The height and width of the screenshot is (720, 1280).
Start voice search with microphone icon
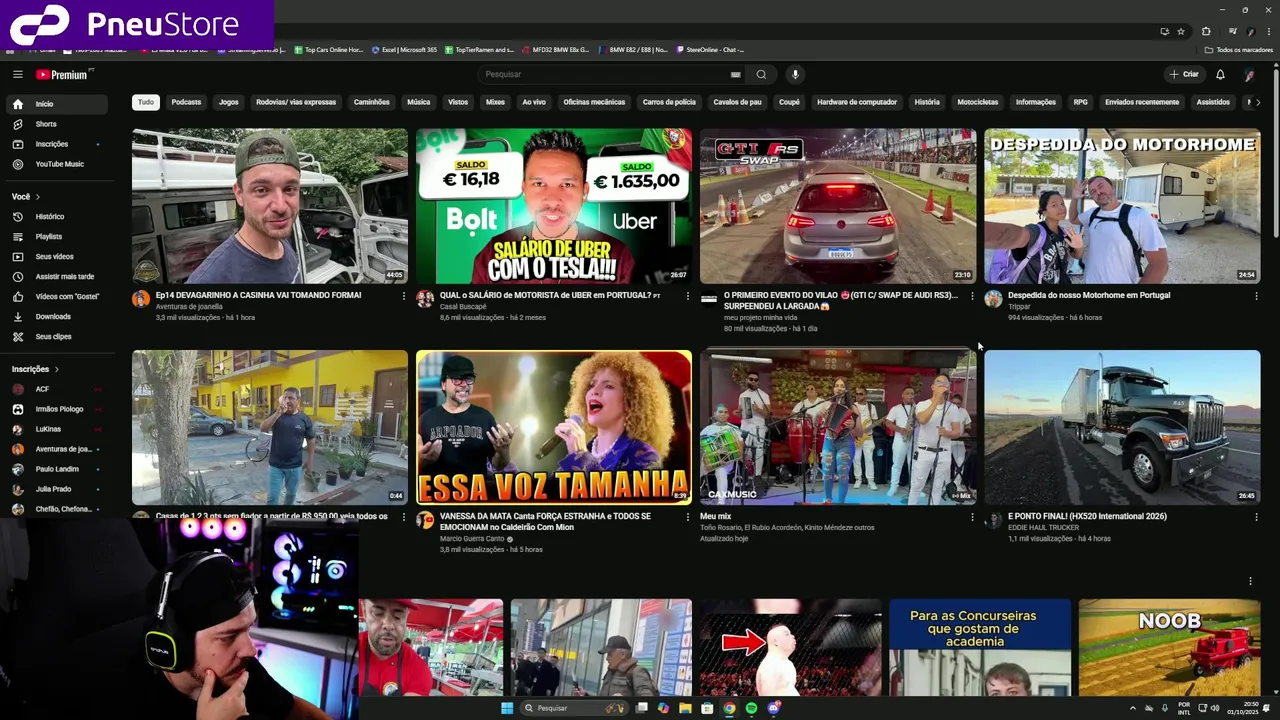pyautogui.click(x=795, y=74)
